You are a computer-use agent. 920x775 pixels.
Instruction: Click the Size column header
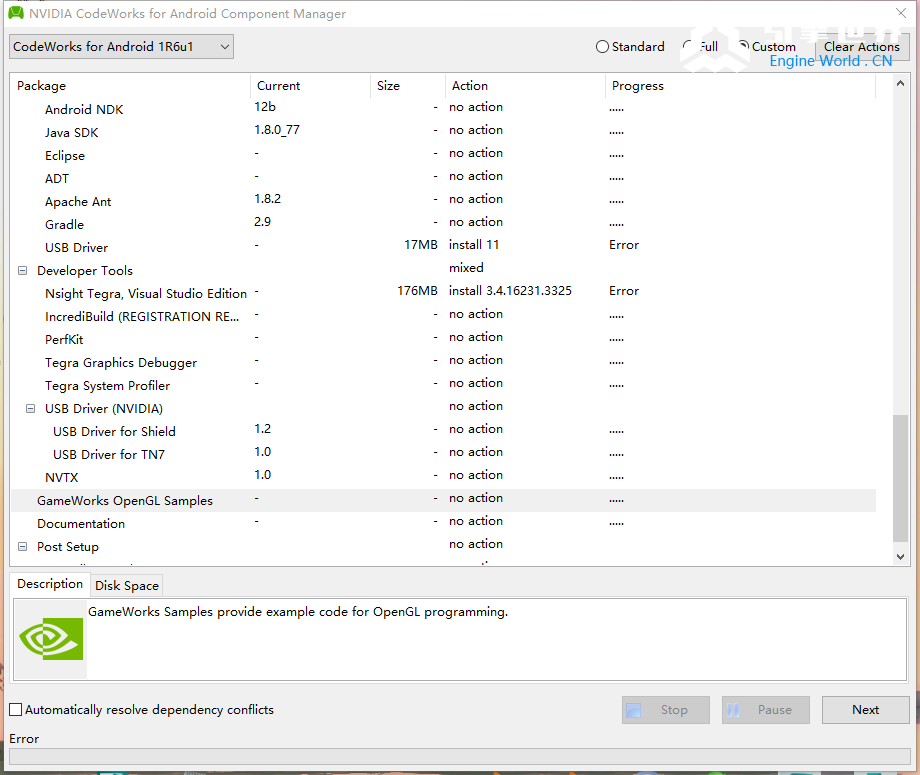(408, 86)
